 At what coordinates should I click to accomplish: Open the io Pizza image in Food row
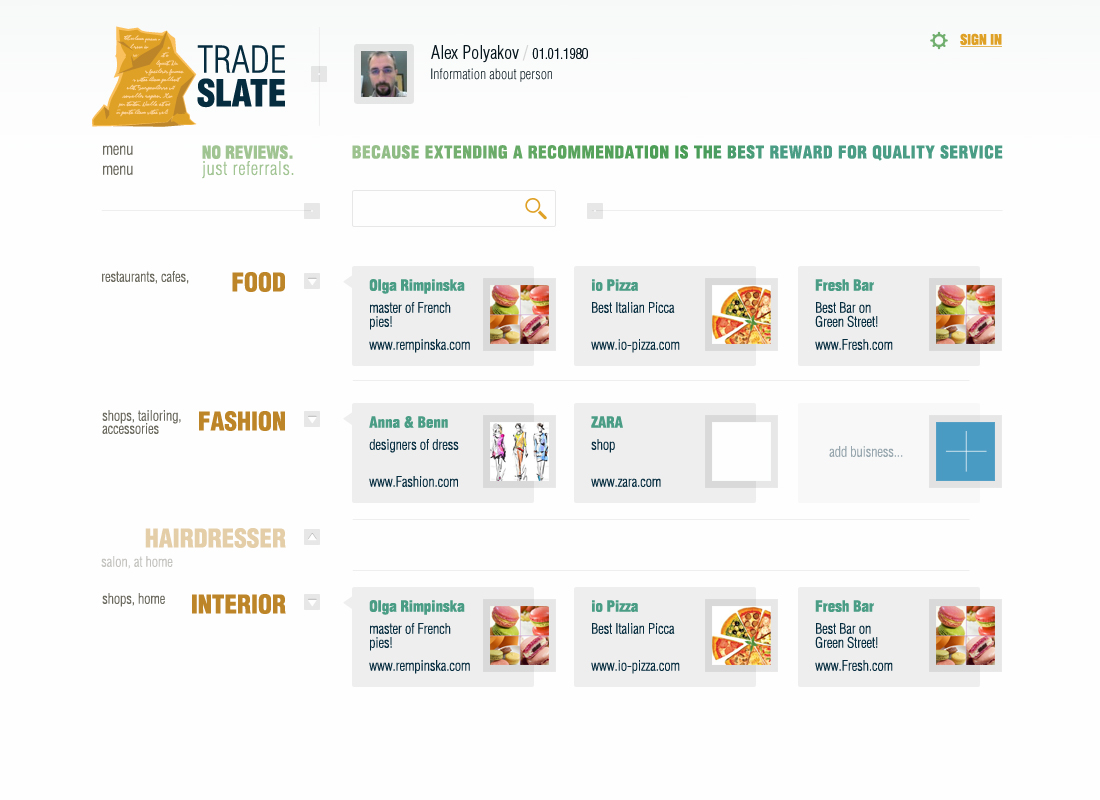741,314
